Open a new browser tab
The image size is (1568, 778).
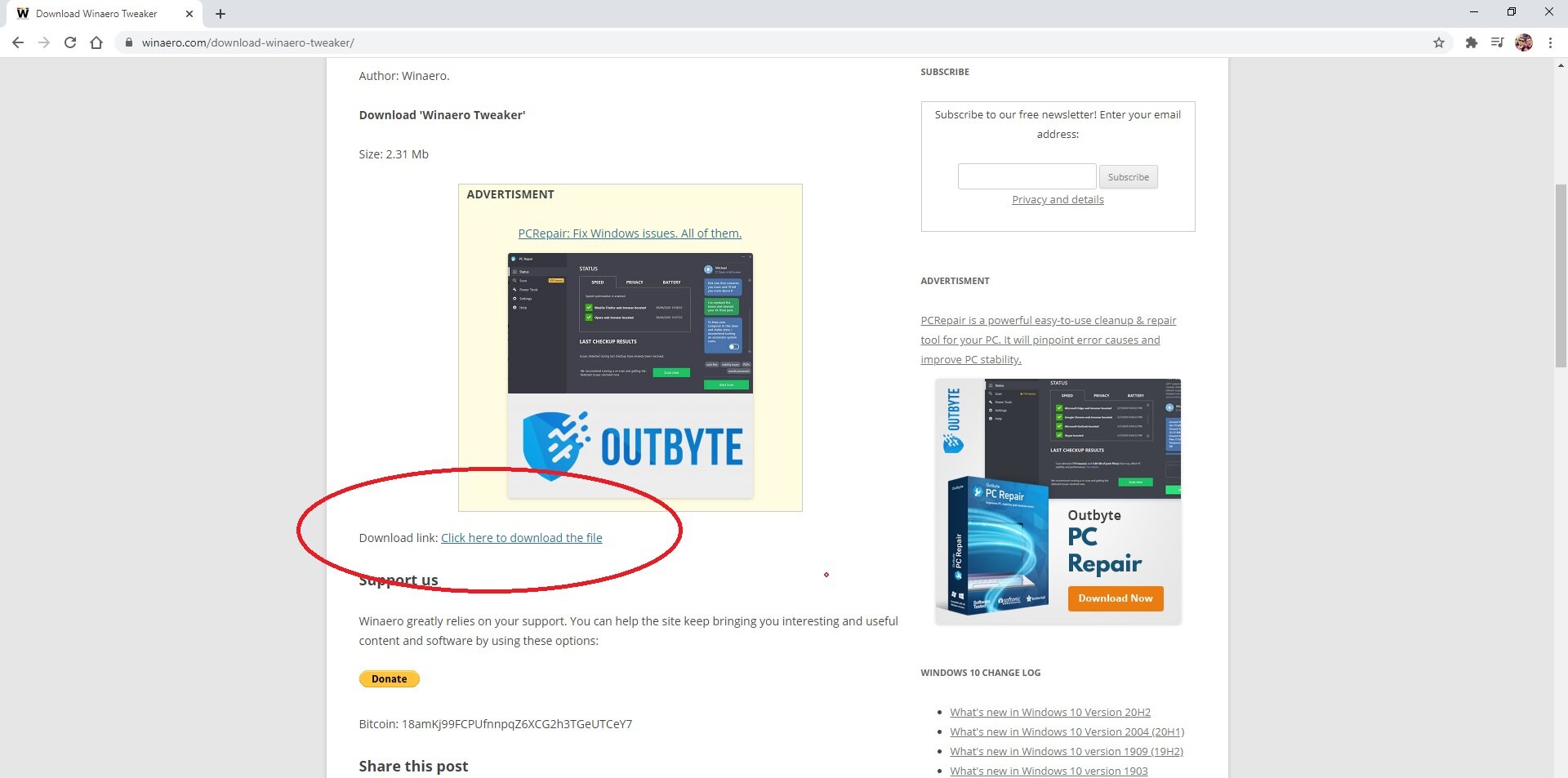(220, 14)
